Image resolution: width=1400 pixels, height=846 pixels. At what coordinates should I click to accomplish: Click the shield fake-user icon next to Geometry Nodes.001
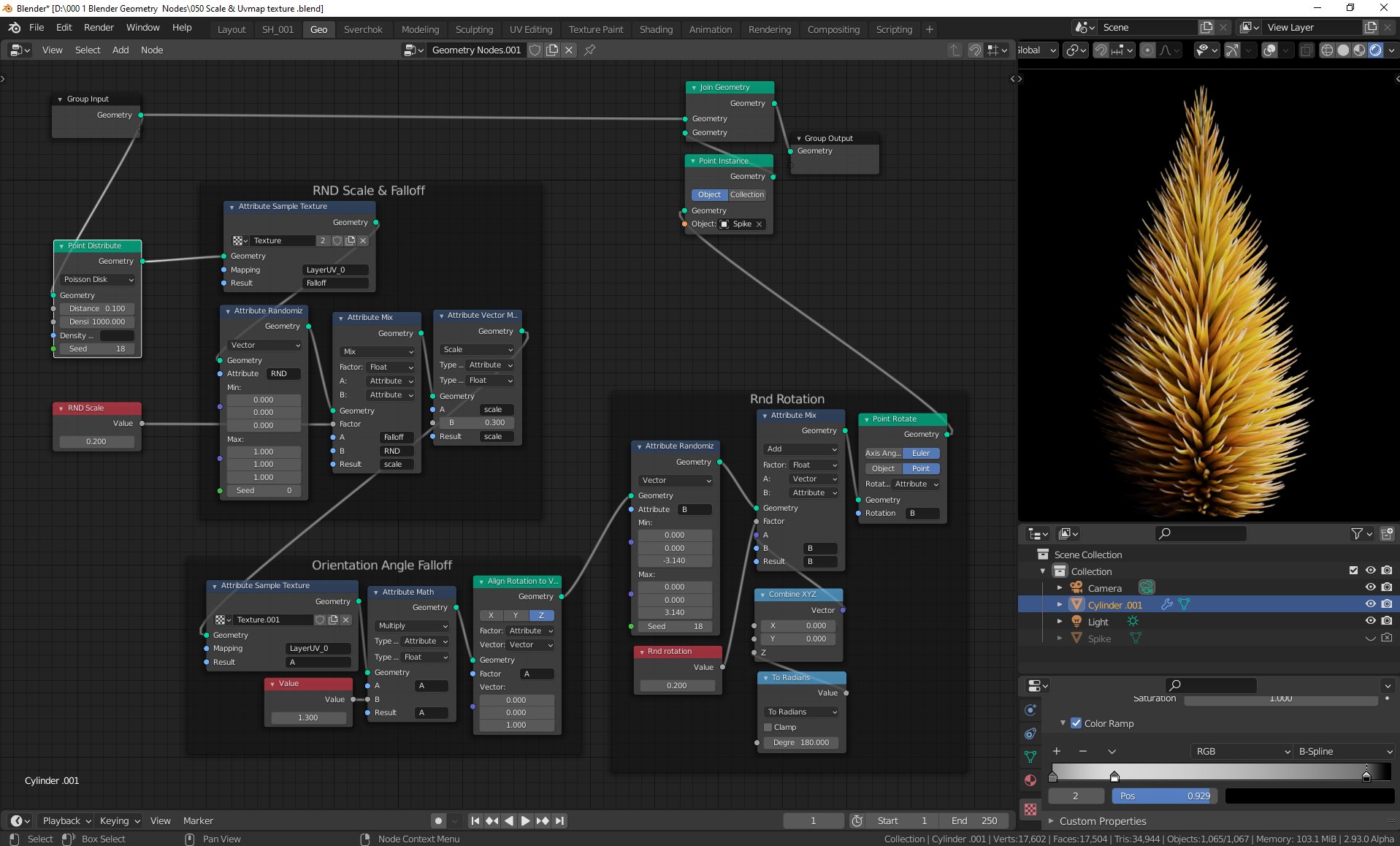pos(535,50)
